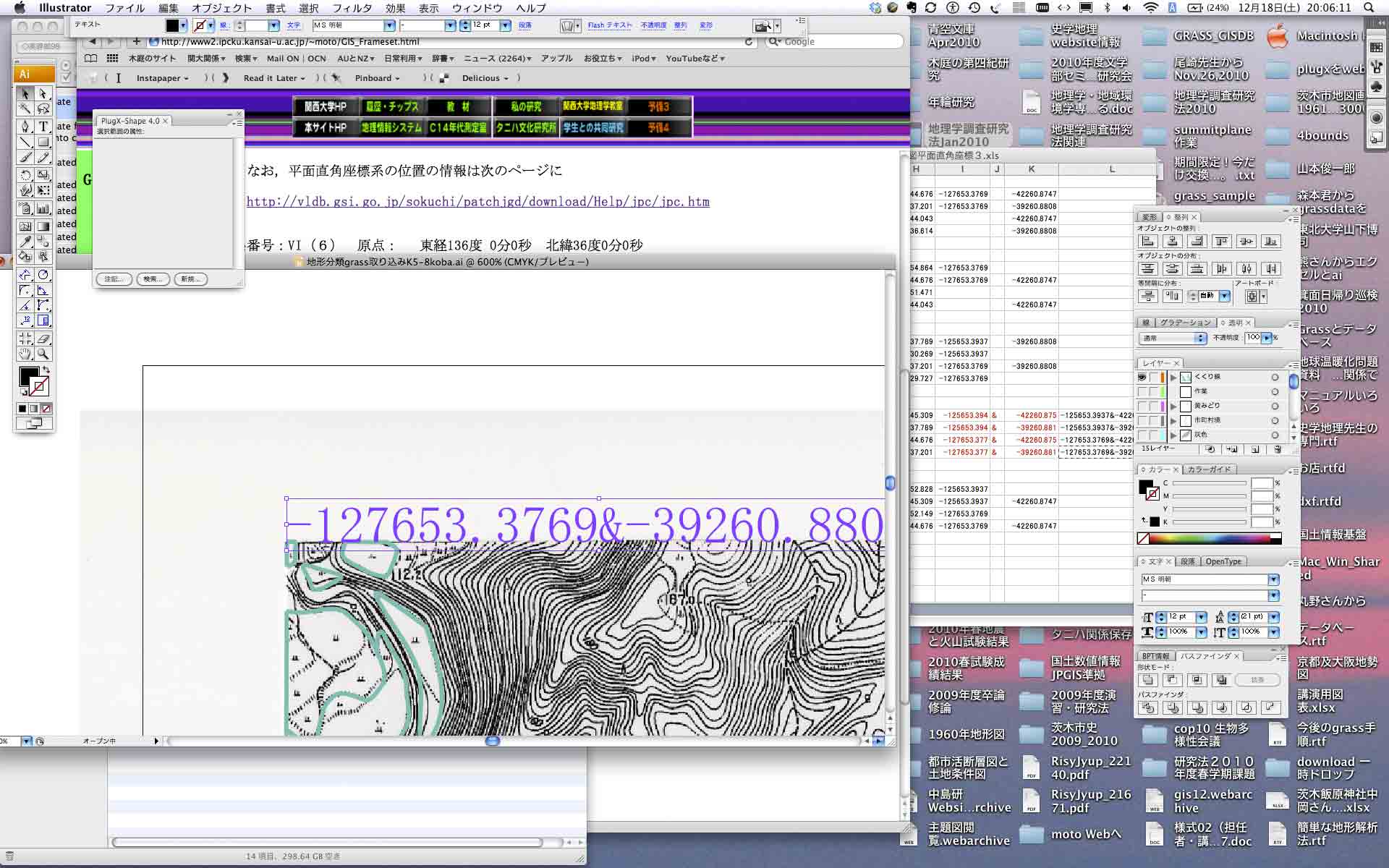1389x868 pixels.
Task: Select the Selection (black arrow) tool
Action: (25, 93)
